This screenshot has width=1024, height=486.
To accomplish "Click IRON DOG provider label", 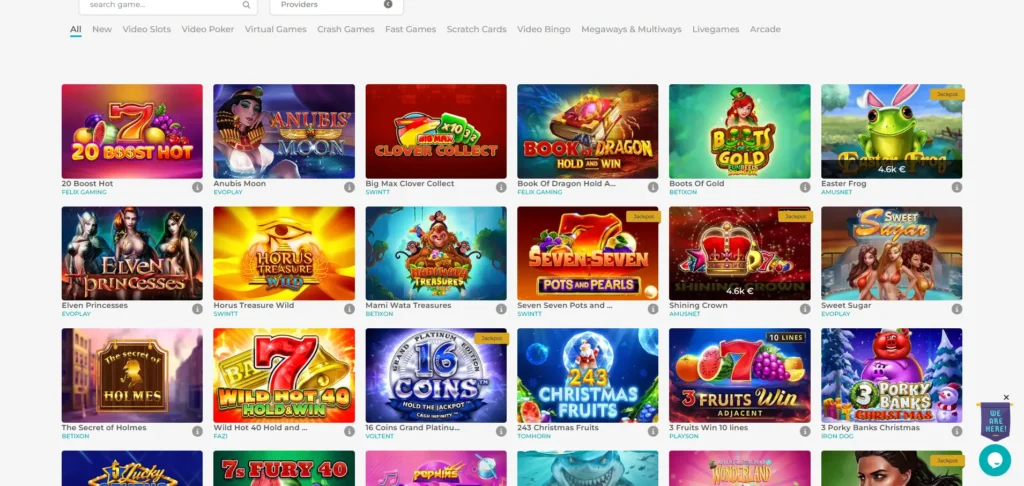I will coord(837,436).
